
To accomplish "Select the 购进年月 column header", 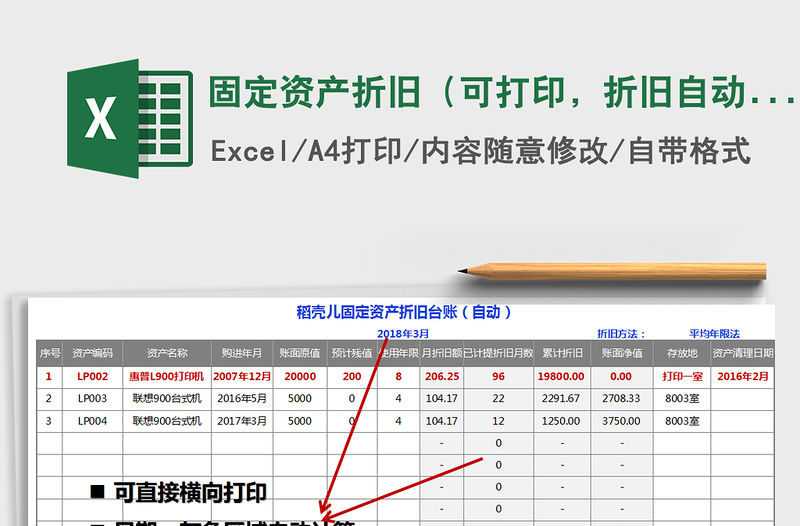I will (242, 353).
